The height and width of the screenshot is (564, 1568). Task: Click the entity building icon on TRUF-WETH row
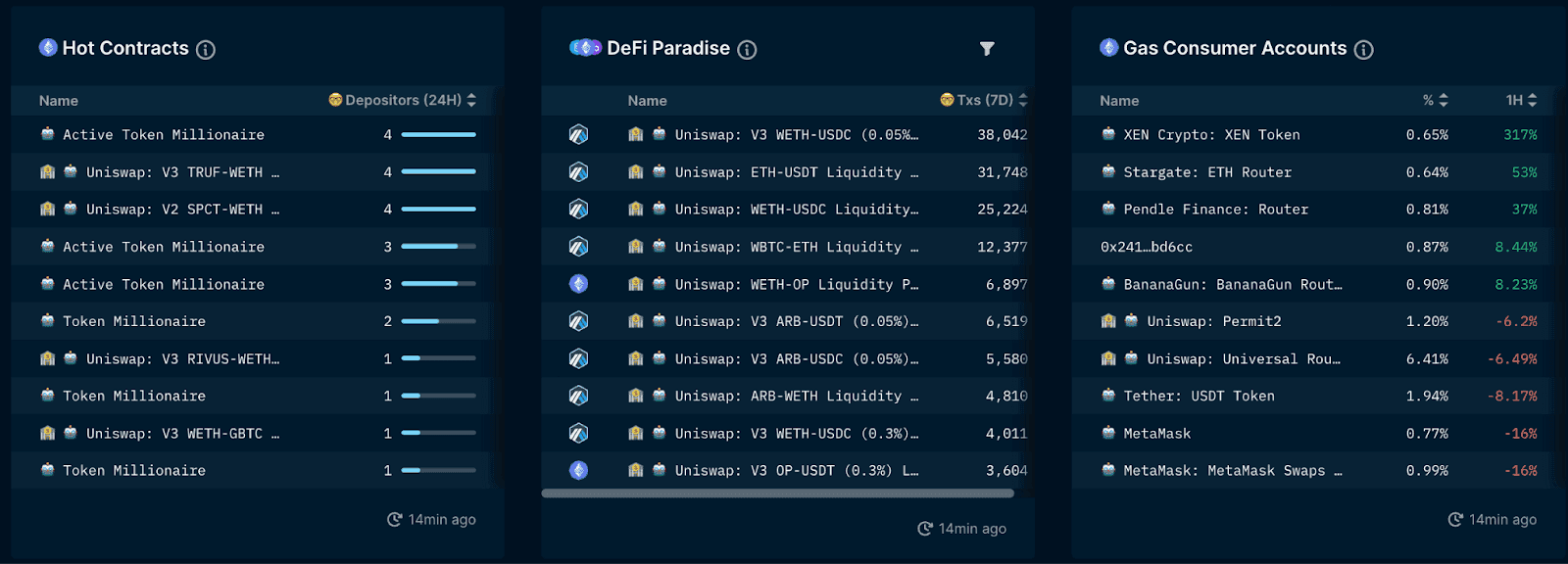pos(47,171)
